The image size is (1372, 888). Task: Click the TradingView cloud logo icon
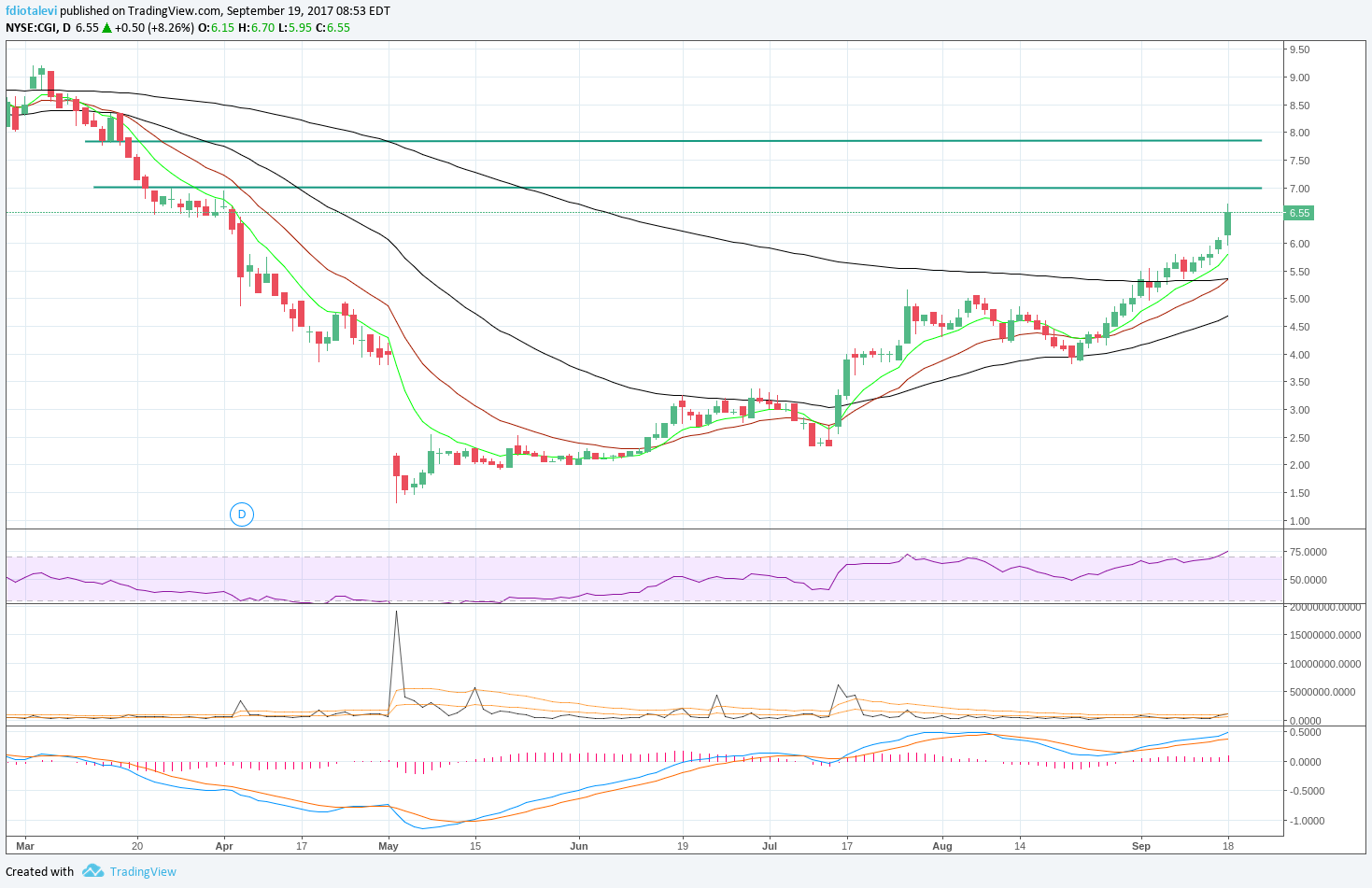tap(92, 871)
